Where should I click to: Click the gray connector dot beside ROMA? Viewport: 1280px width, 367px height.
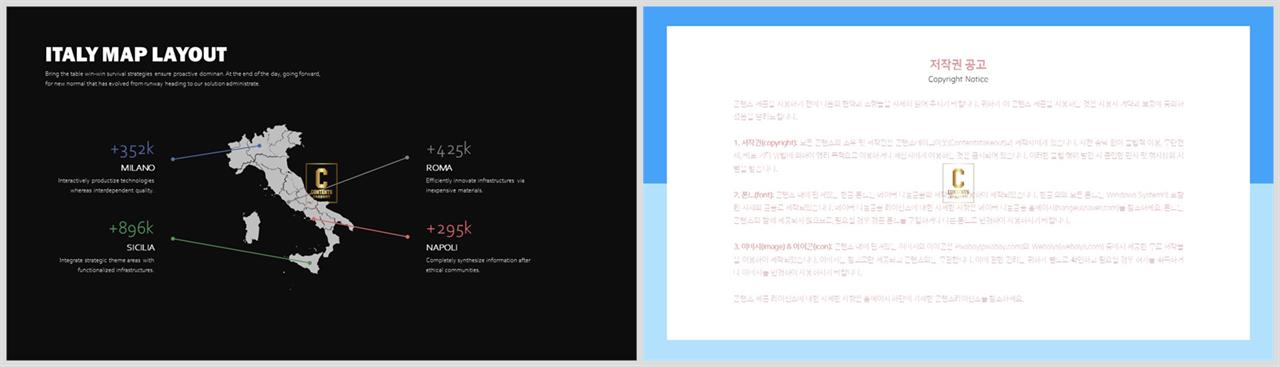tap(408, 158)
